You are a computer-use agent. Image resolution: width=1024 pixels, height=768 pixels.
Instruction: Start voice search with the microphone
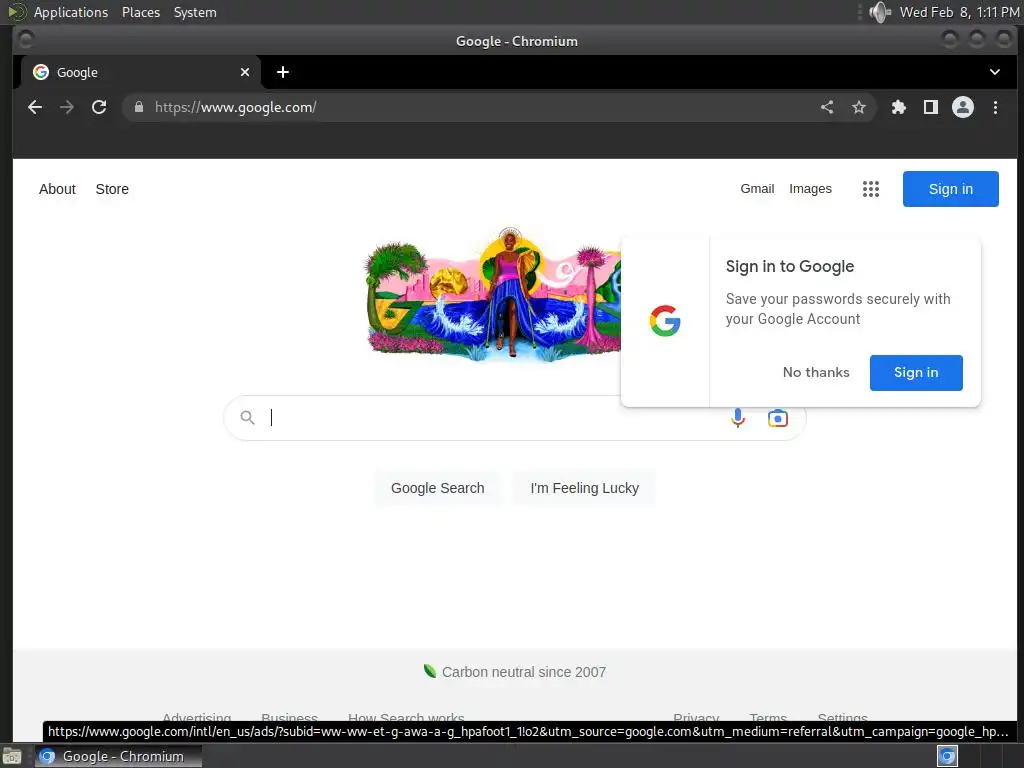[738, 418]
